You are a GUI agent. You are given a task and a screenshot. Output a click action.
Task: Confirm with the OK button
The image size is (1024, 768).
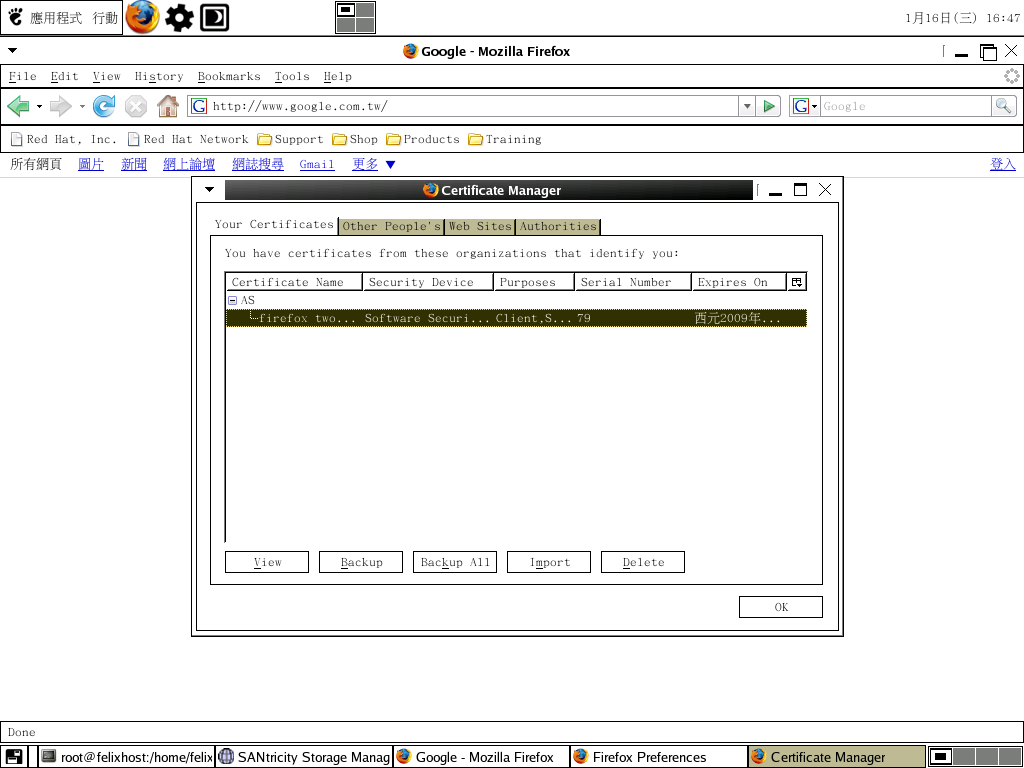pos(781,607)
